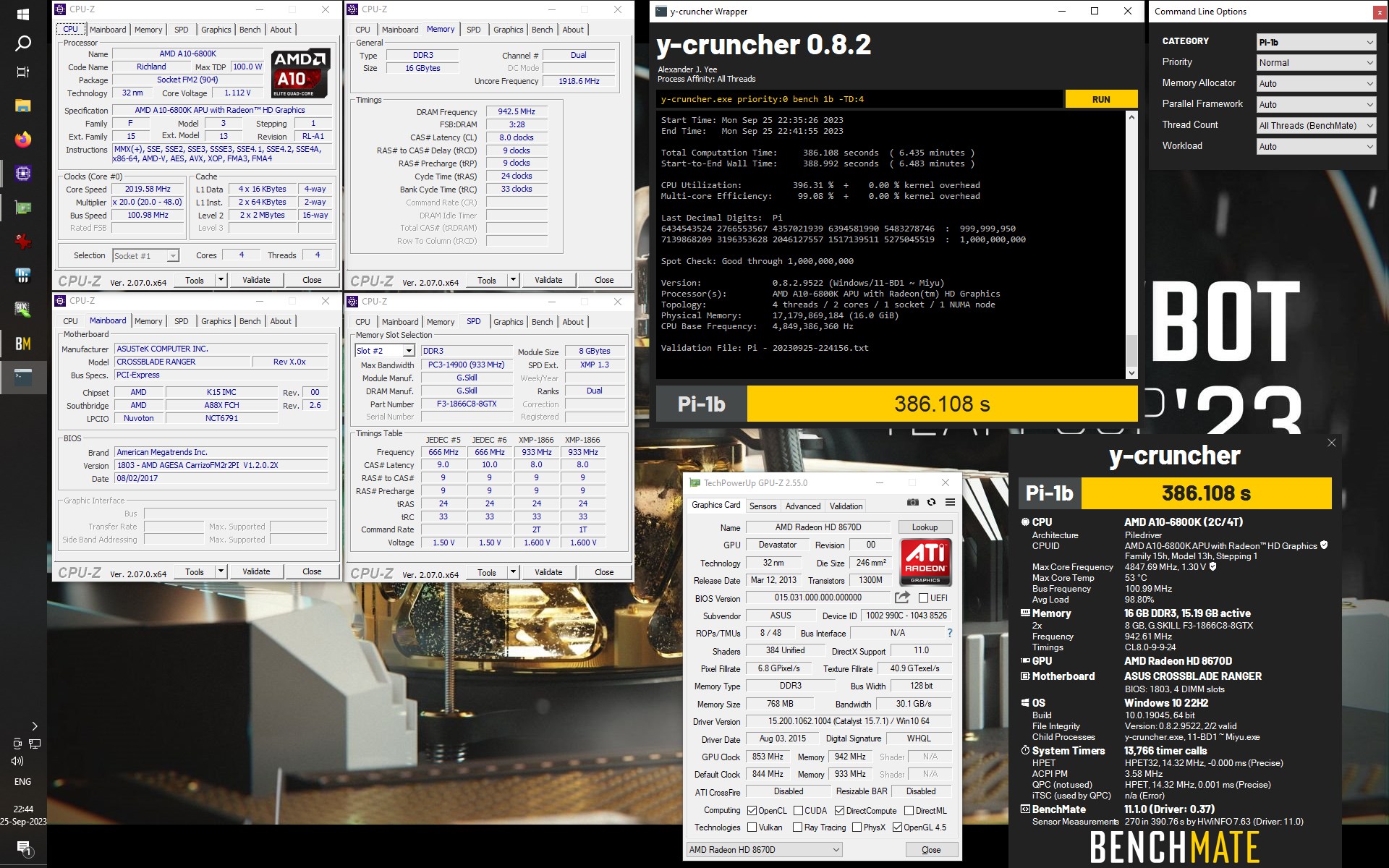Click y-cruncher output scrollbar up arrow
The width and height of the screenshot is (1389, 868).
tap(1131, 116)
